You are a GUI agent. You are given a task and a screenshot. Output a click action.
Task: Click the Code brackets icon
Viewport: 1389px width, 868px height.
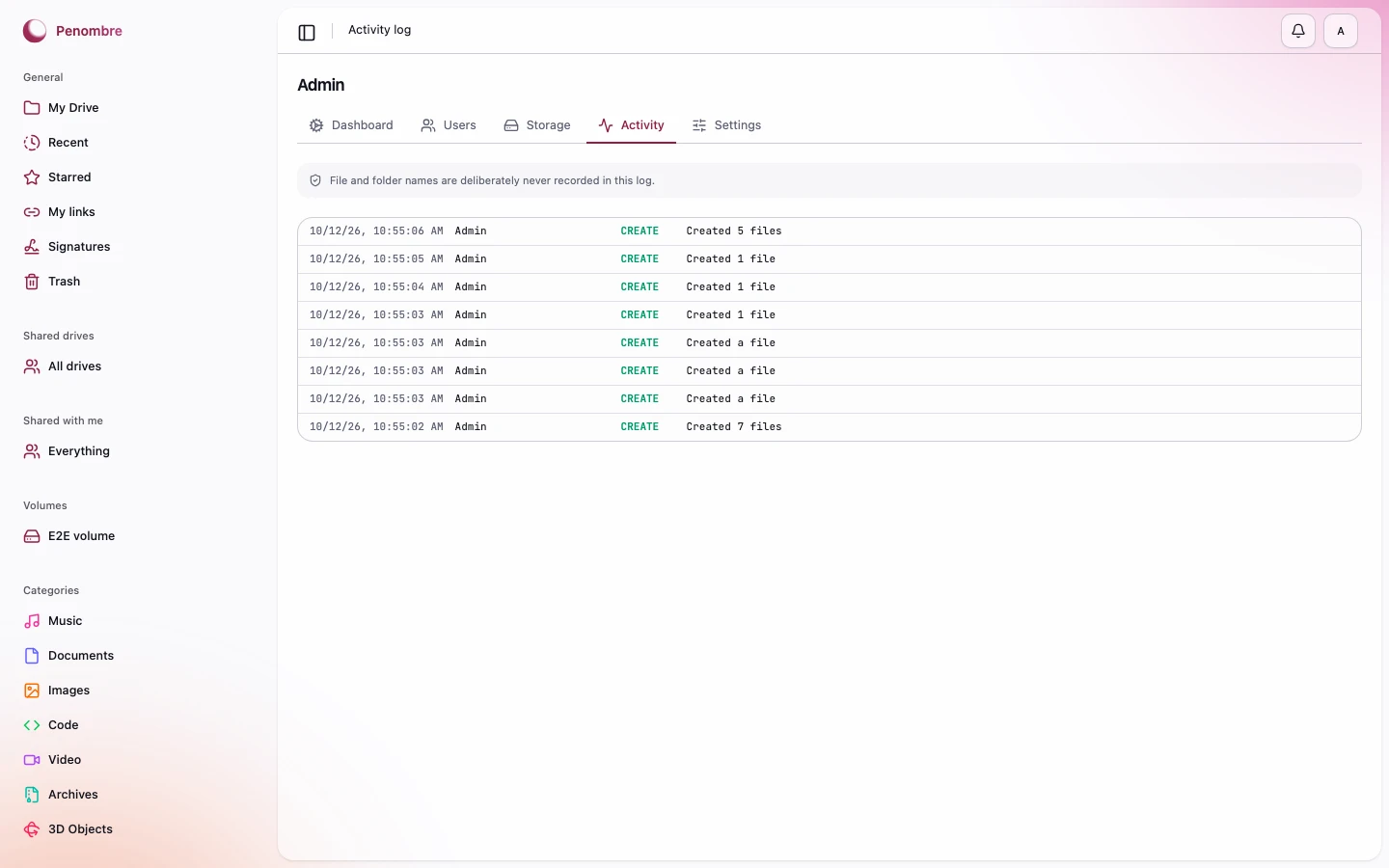pyautogui.click(x=32, y=725)
